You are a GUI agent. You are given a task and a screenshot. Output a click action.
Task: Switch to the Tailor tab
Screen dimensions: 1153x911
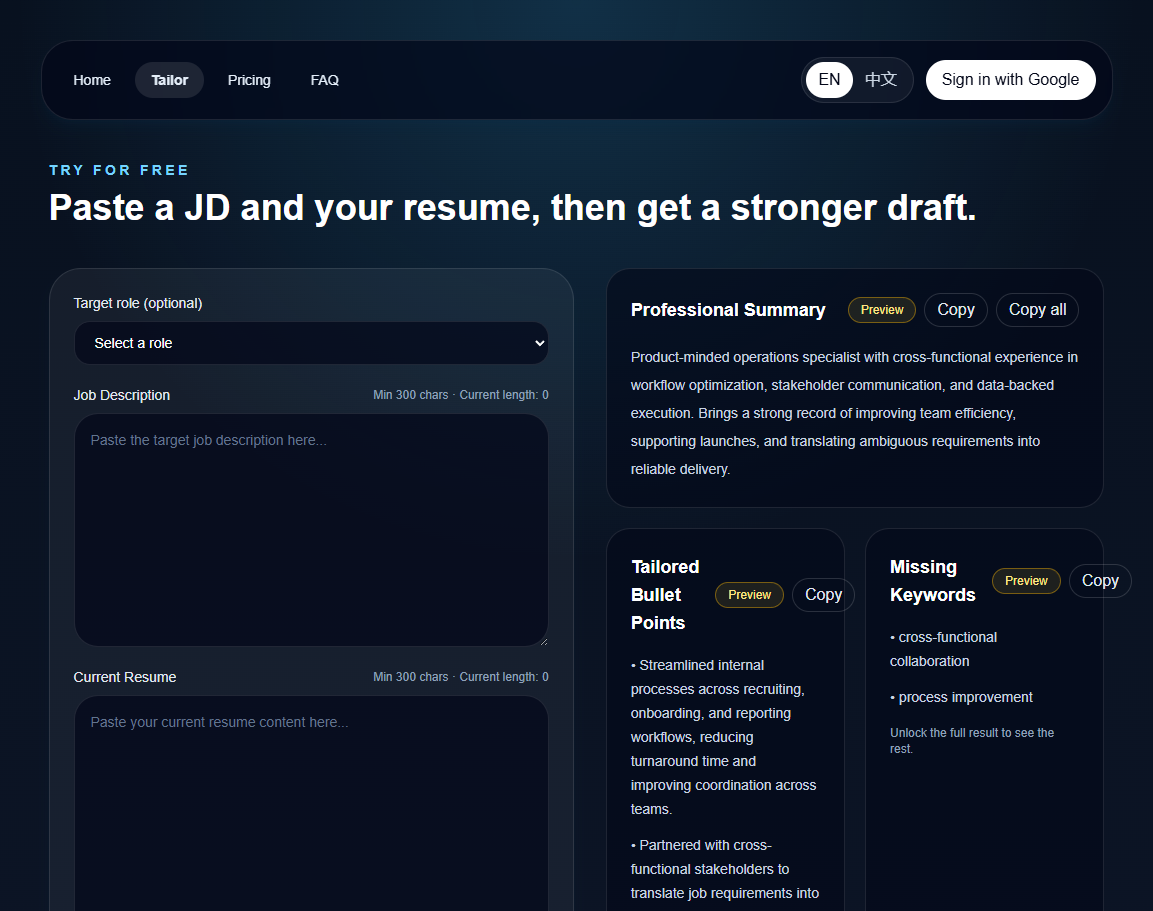point(168,79)
